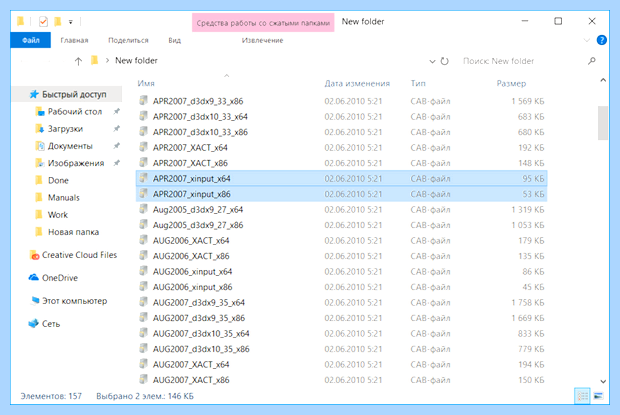Open the address bar history dropdown
This screenshot has height=415, width=620.
click(x=432, y=61)
